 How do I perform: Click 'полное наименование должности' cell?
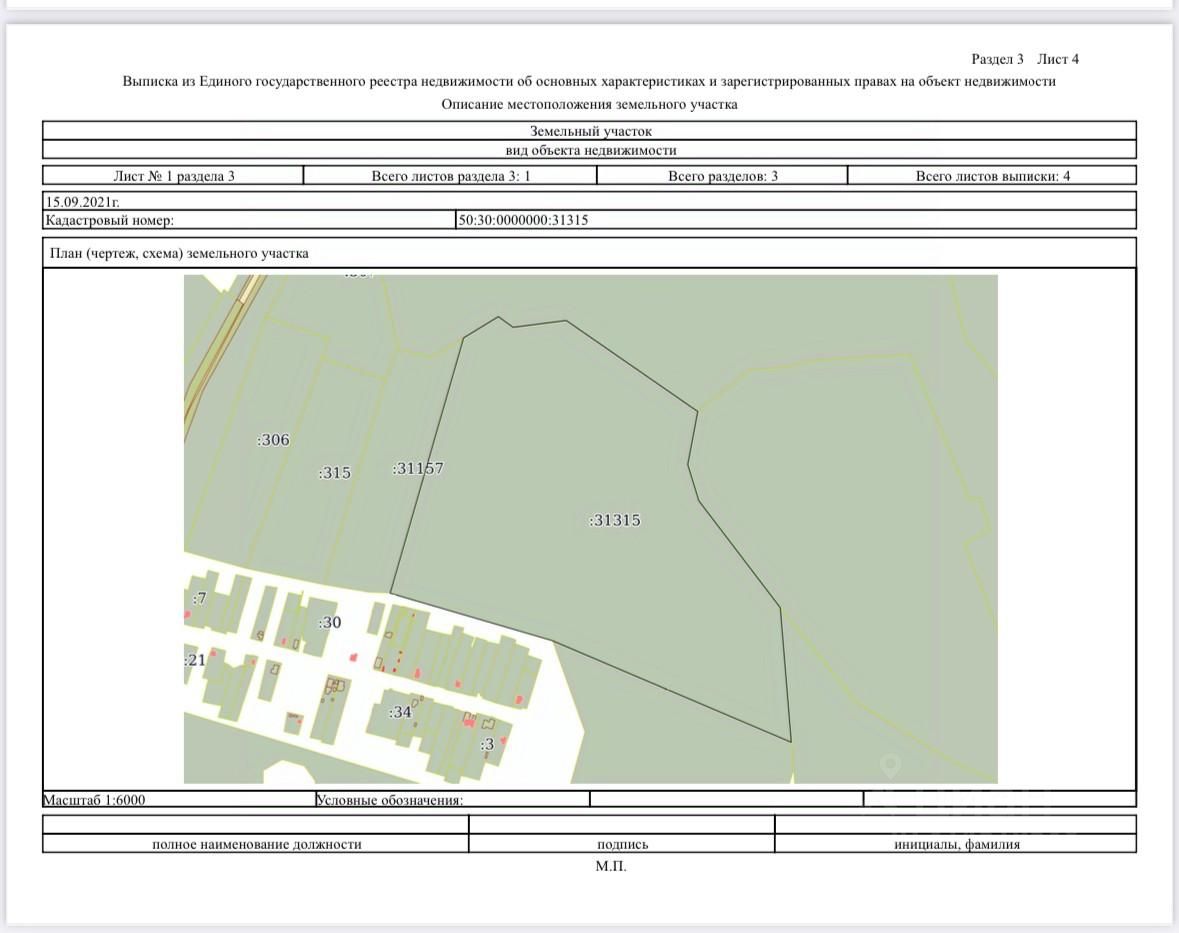point(256,844)
